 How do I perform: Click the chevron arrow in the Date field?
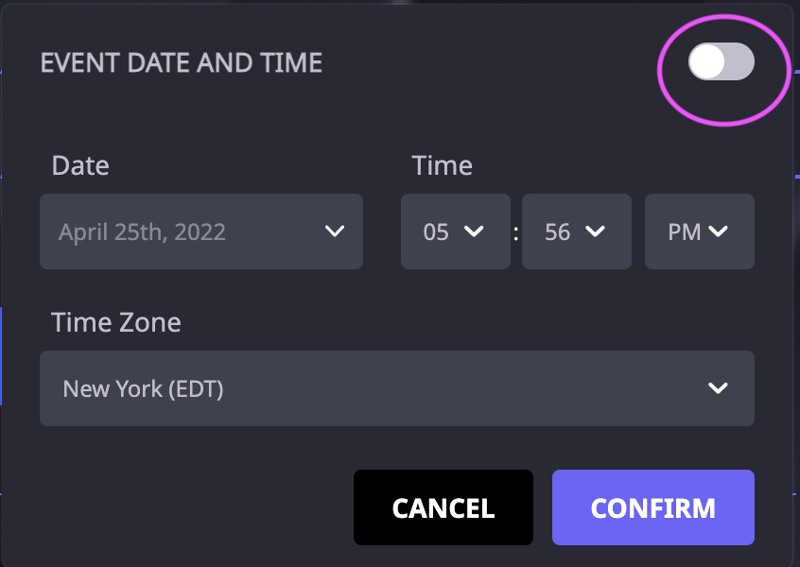(335, 232)
